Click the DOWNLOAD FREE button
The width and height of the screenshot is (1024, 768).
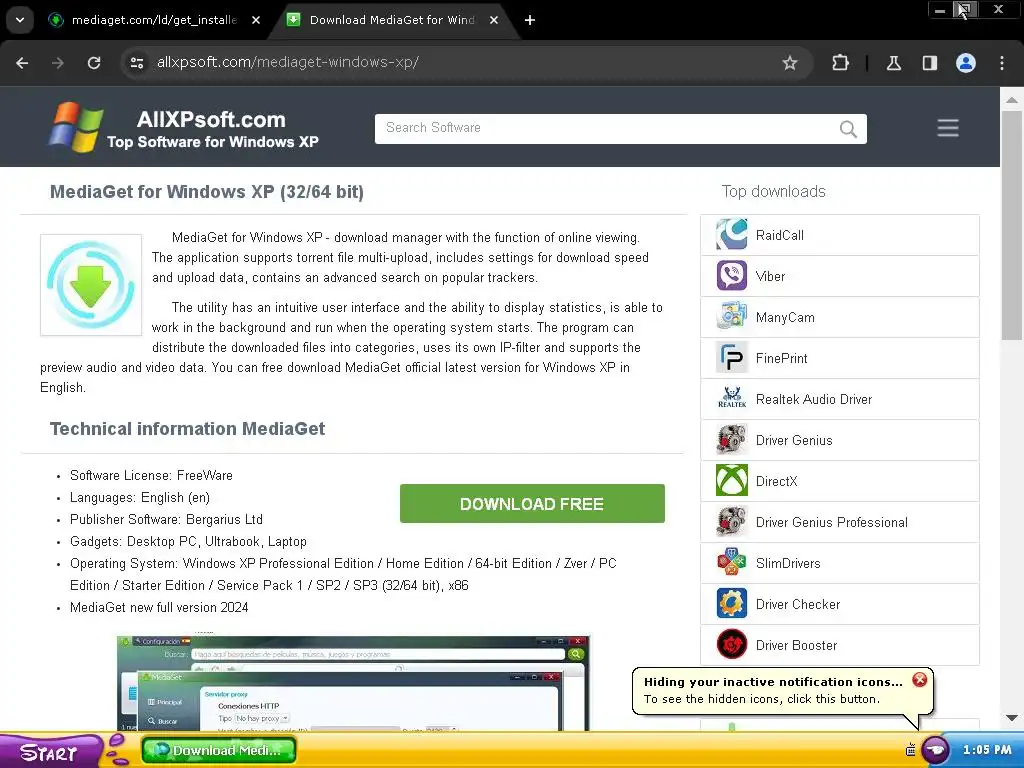pos(532,504)
